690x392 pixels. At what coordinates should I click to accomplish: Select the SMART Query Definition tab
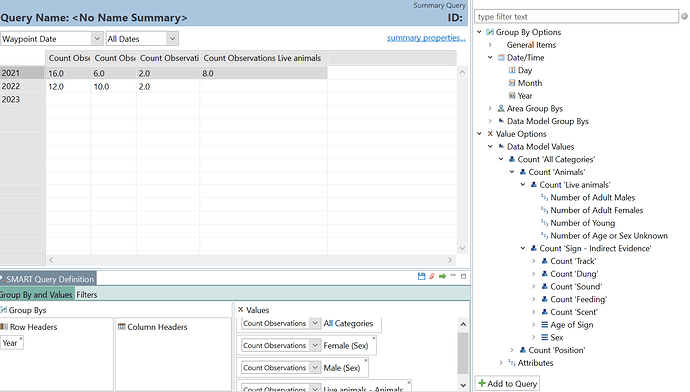point(48,279)
